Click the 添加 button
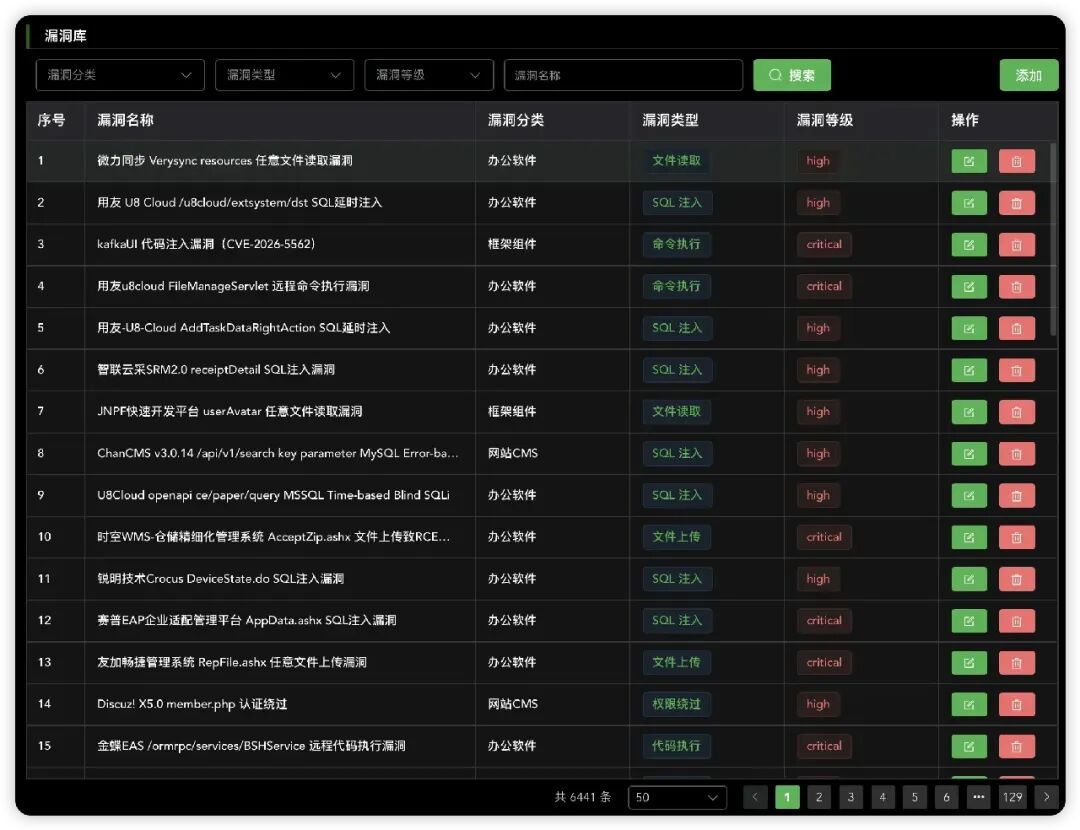Image resolution: width=1080 pixels, height=830 pixels. click(x=1028, y=75)
